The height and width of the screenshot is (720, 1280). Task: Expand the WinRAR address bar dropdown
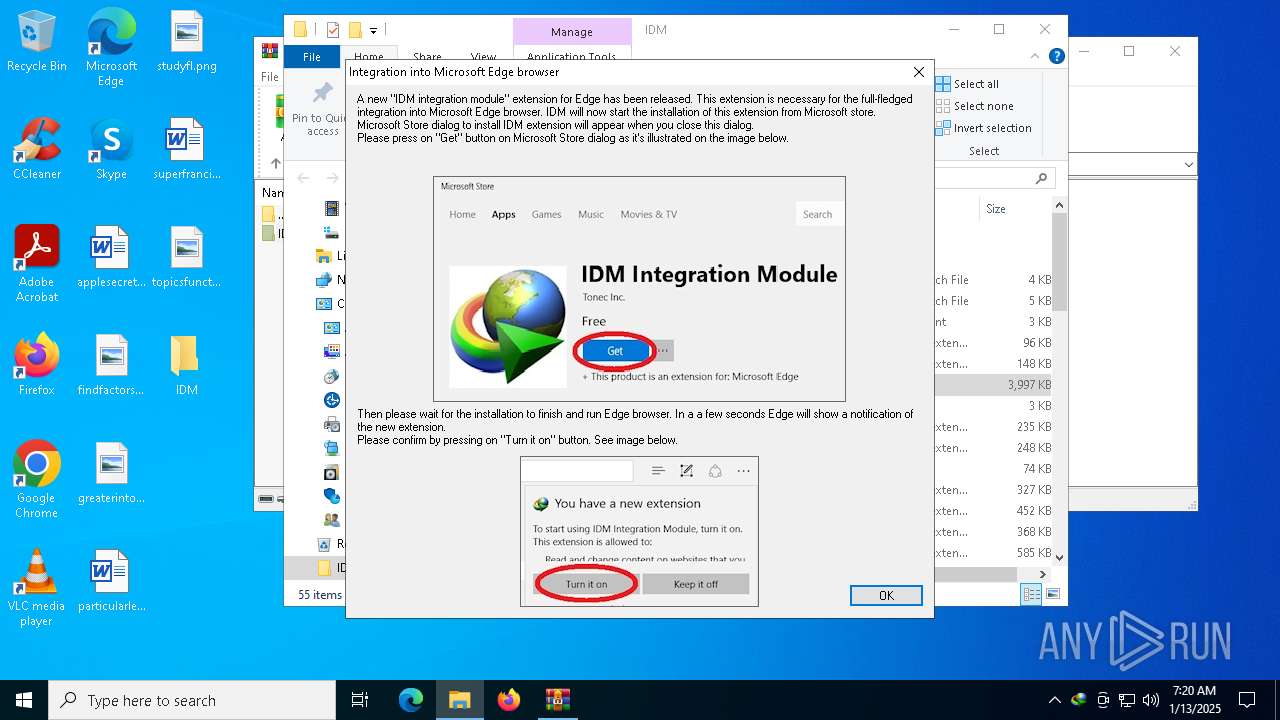(1189, 165)
